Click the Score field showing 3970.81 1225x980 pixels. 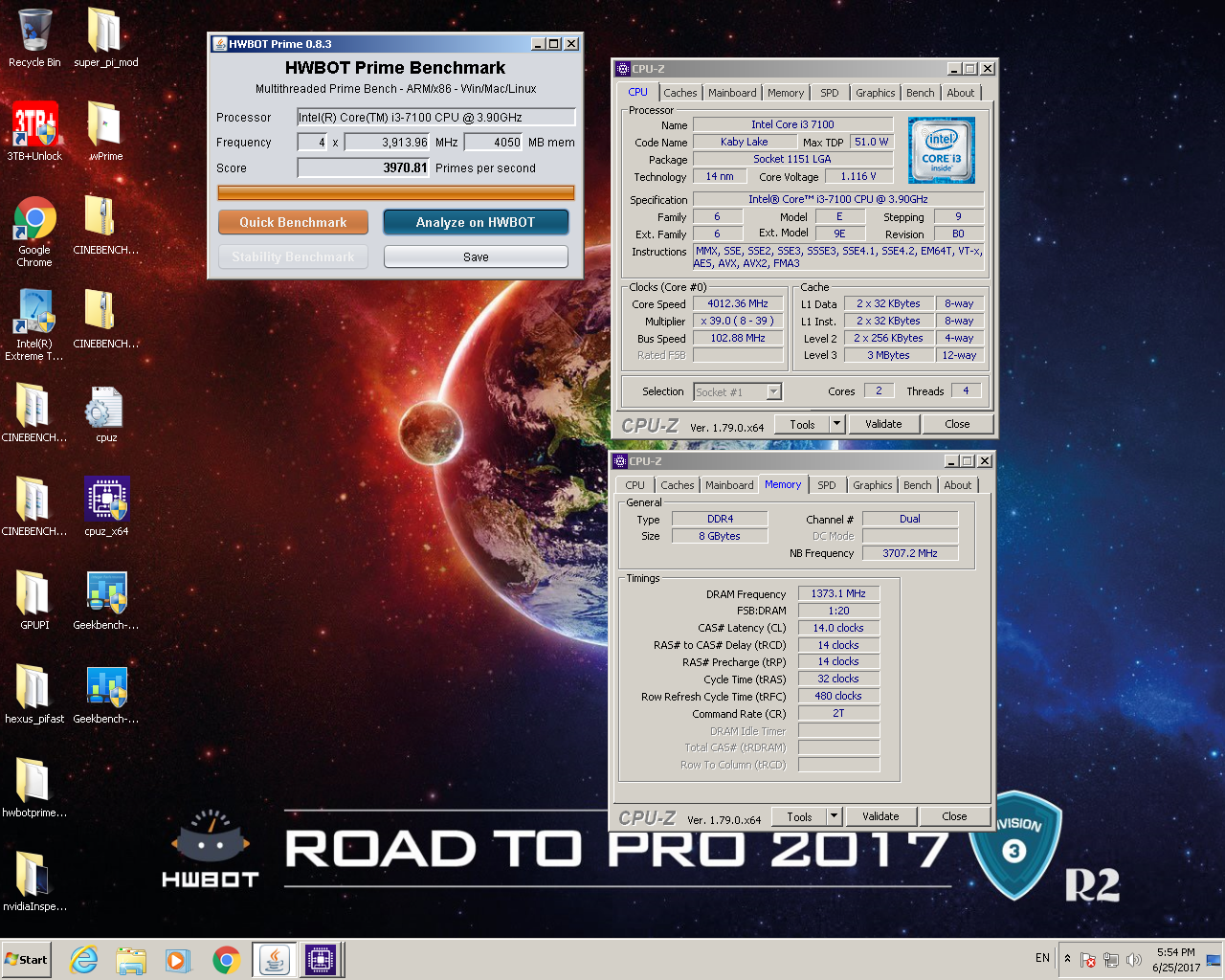(364, 167)
